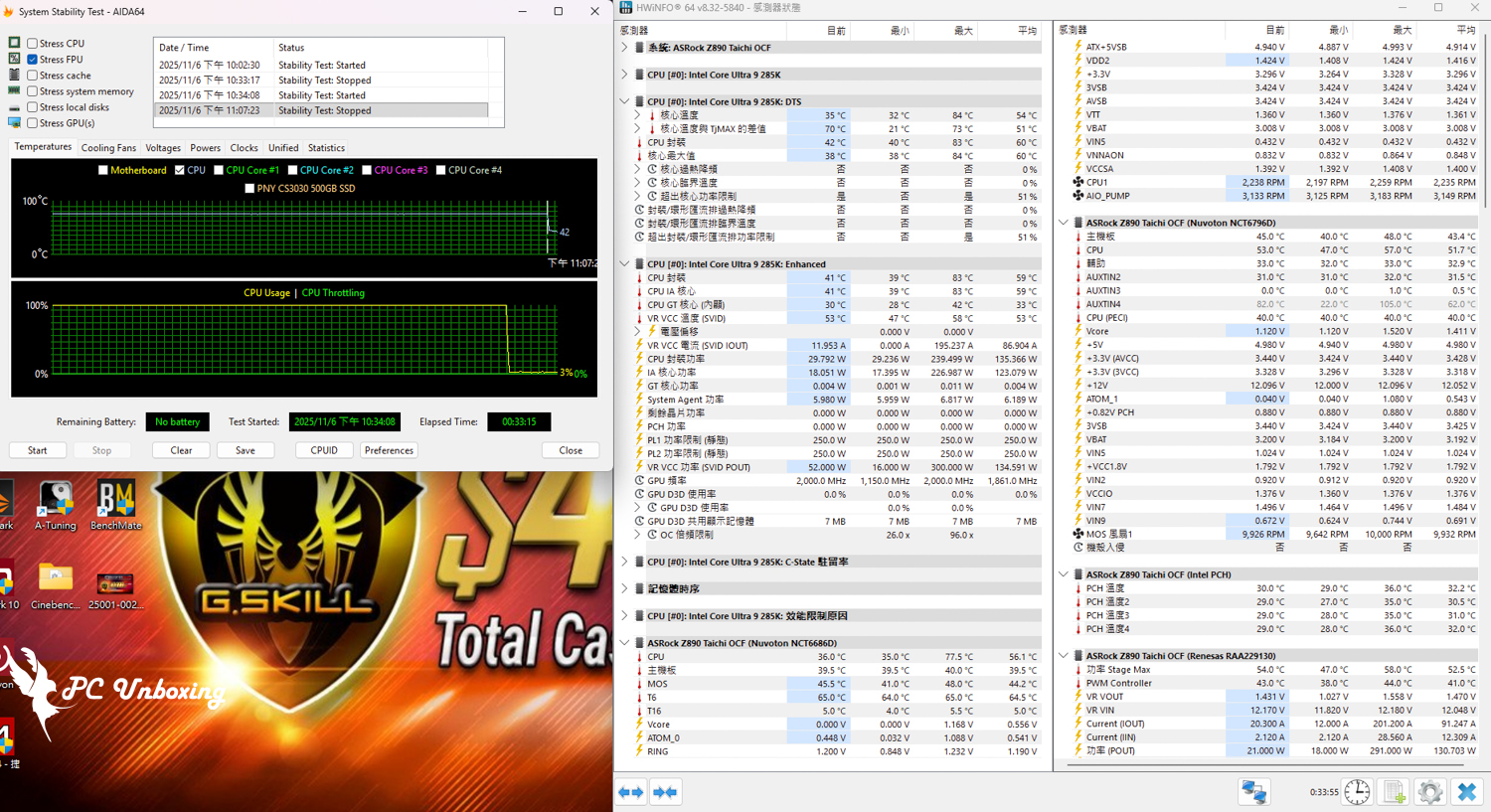Click the collapse columns inward-arrows icon
This screenshot has width=1491, height=812.
pyautogui.click(x=664, y=792)
